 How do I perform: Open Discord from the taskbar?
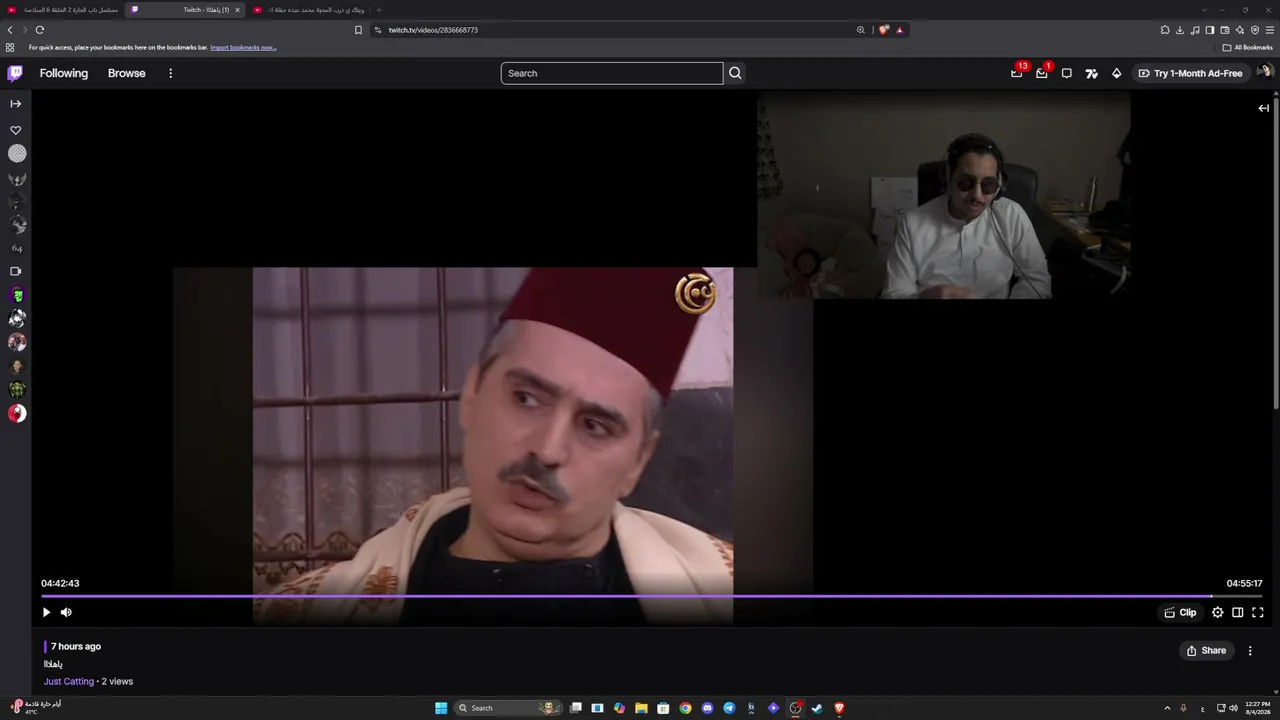[707, 708]
